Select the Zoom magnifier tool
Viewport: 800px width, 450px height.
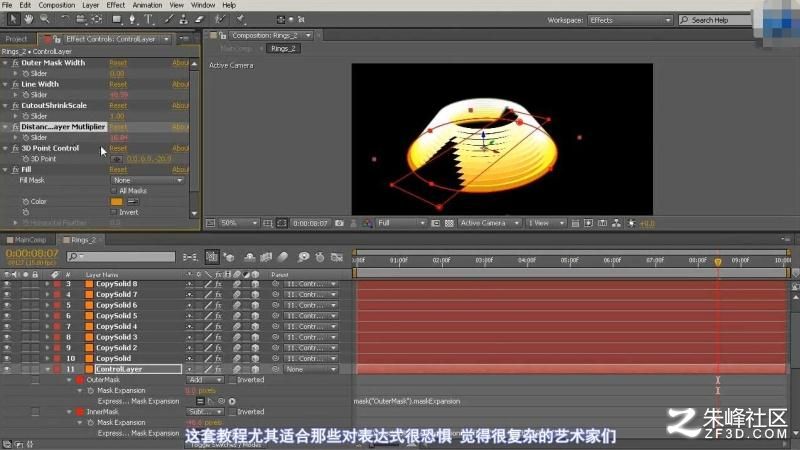tap(45, 19)
